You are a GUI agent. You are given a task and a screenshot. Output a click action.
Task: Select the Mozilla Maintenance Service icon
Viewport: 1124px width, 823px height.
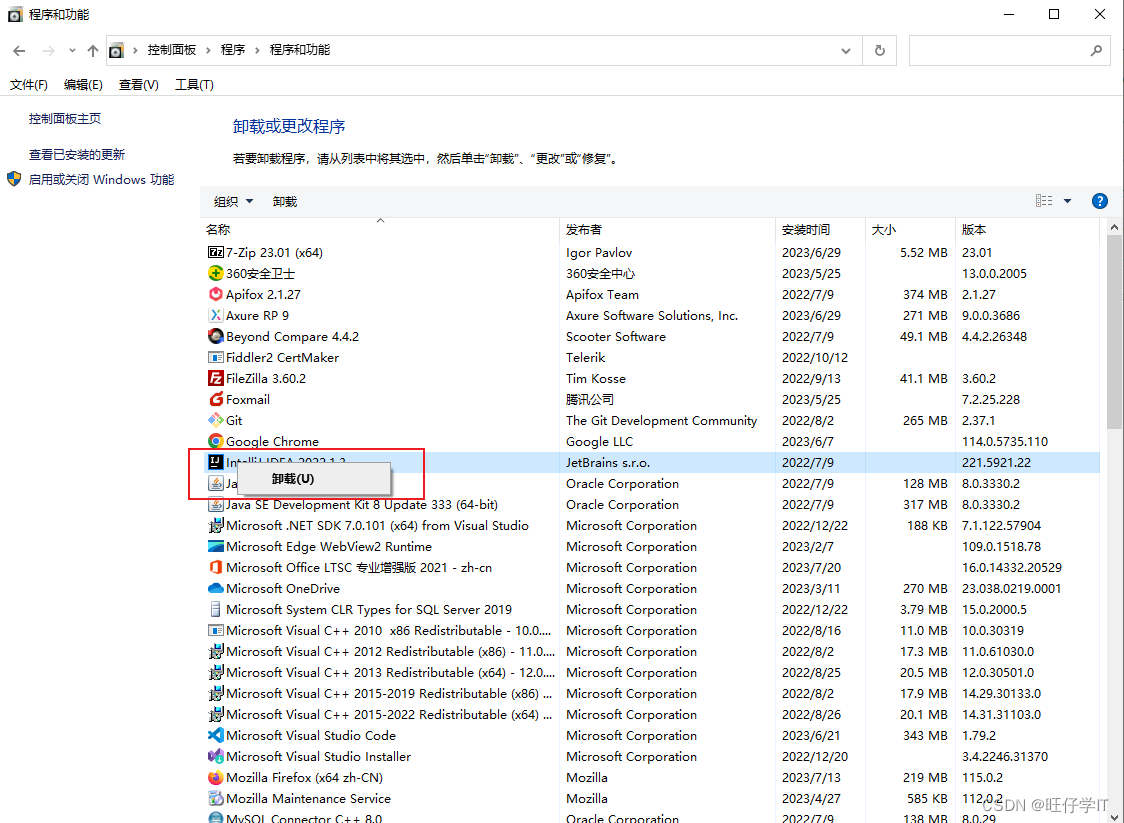coord(215,798)
